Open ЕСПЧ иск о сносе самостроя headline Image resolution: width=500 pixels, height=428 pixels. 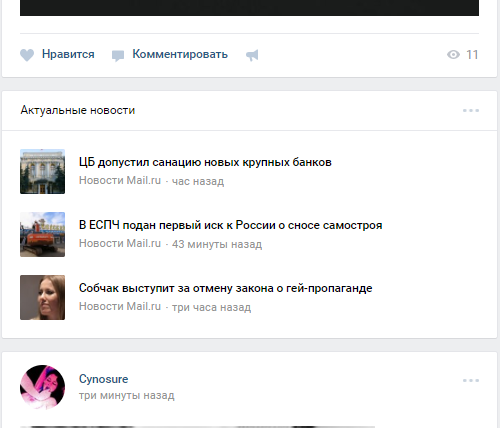click(x=230, y=225)
